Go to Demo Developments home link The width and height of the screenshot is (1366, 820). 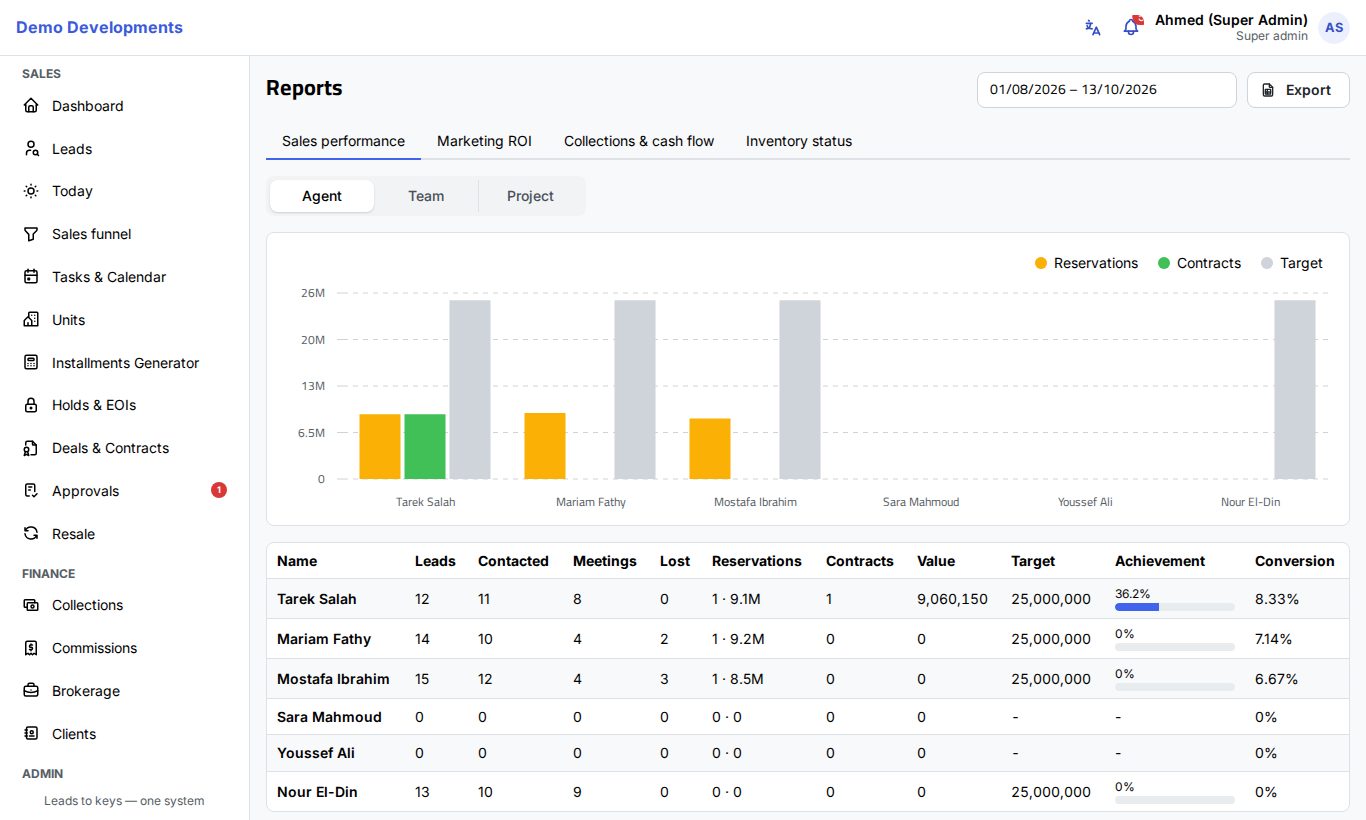99,28
